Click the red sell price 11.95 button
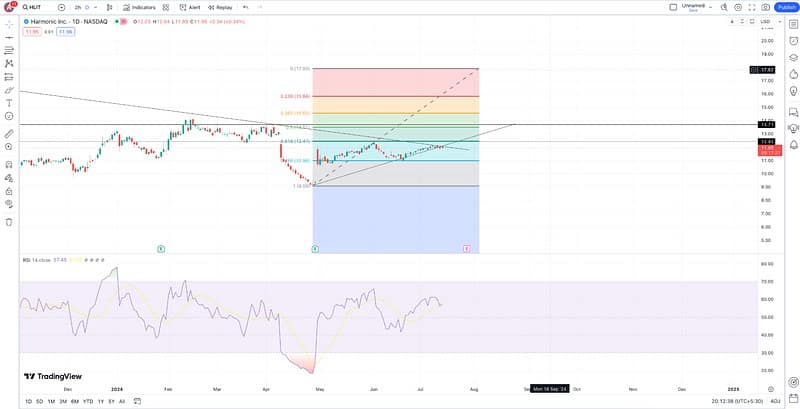Image resolution: width=800 pixels, height=409 pixels. (x=33, y=32)
